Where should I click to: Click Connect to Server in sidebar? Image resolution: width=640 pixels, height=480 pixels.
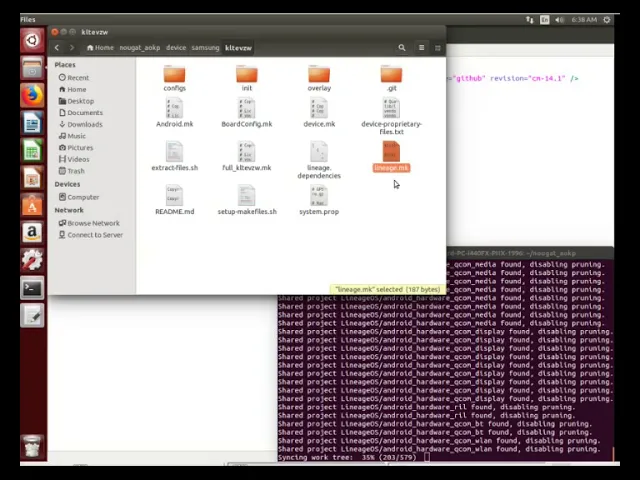[91, 235]
